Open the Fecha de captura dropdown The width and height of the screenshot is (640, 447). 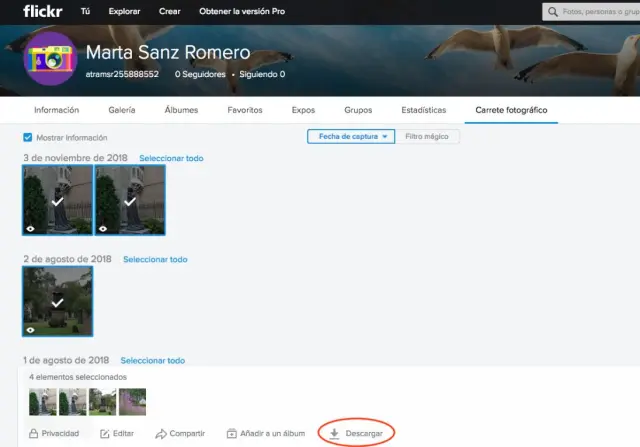[x=350, y=137]
